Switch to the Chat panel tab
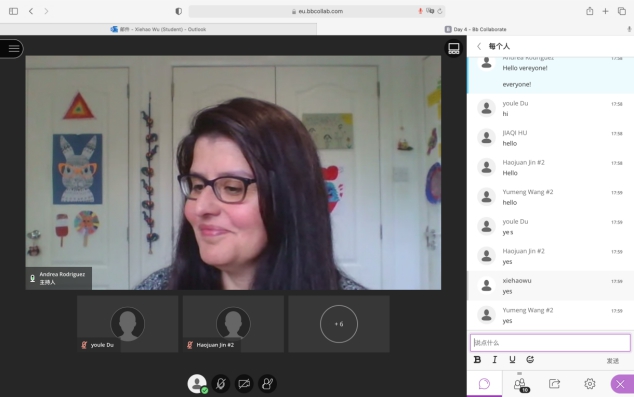This screenshot has width=634, height=397. click(484, 383)
